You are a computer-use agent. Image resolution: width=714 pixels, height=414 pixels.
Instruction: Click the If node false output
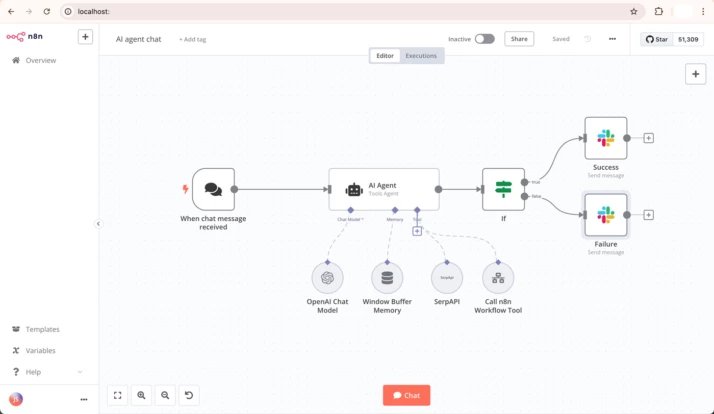point(525,196)
